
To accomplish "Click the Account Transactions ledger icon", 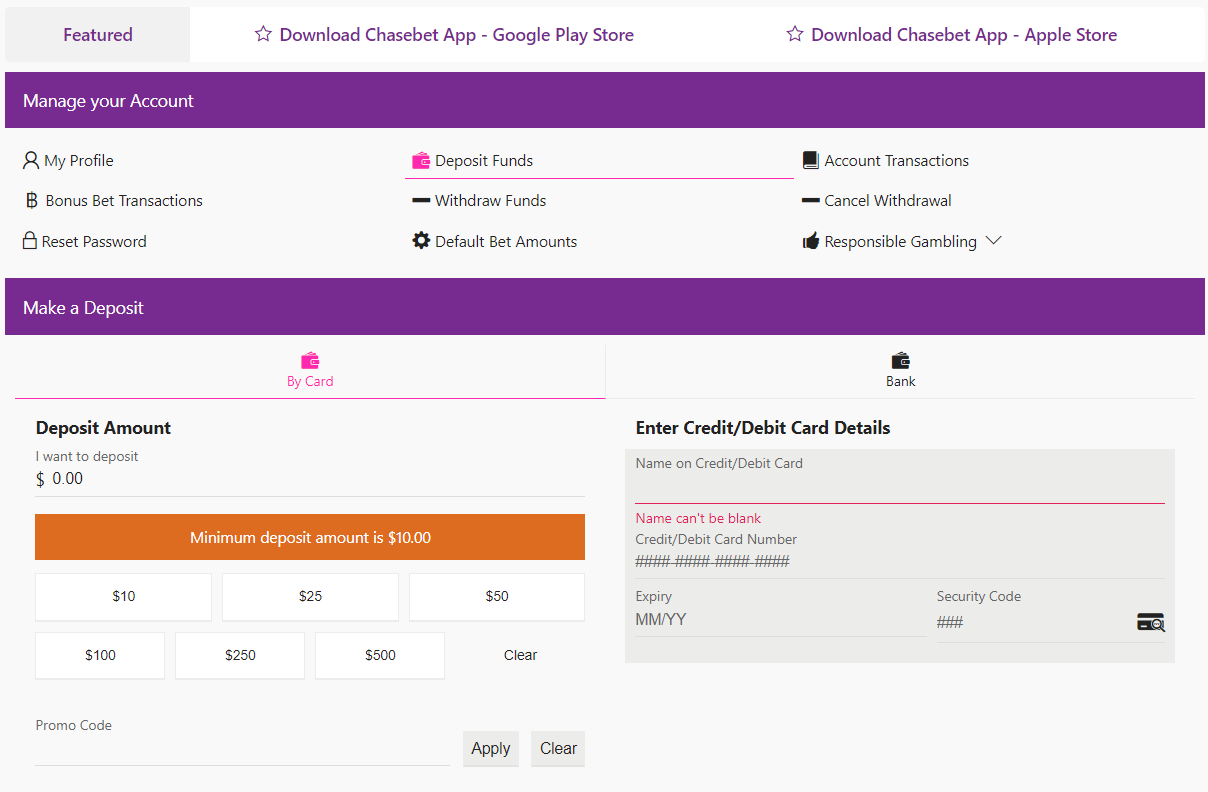I will point(810,160).
